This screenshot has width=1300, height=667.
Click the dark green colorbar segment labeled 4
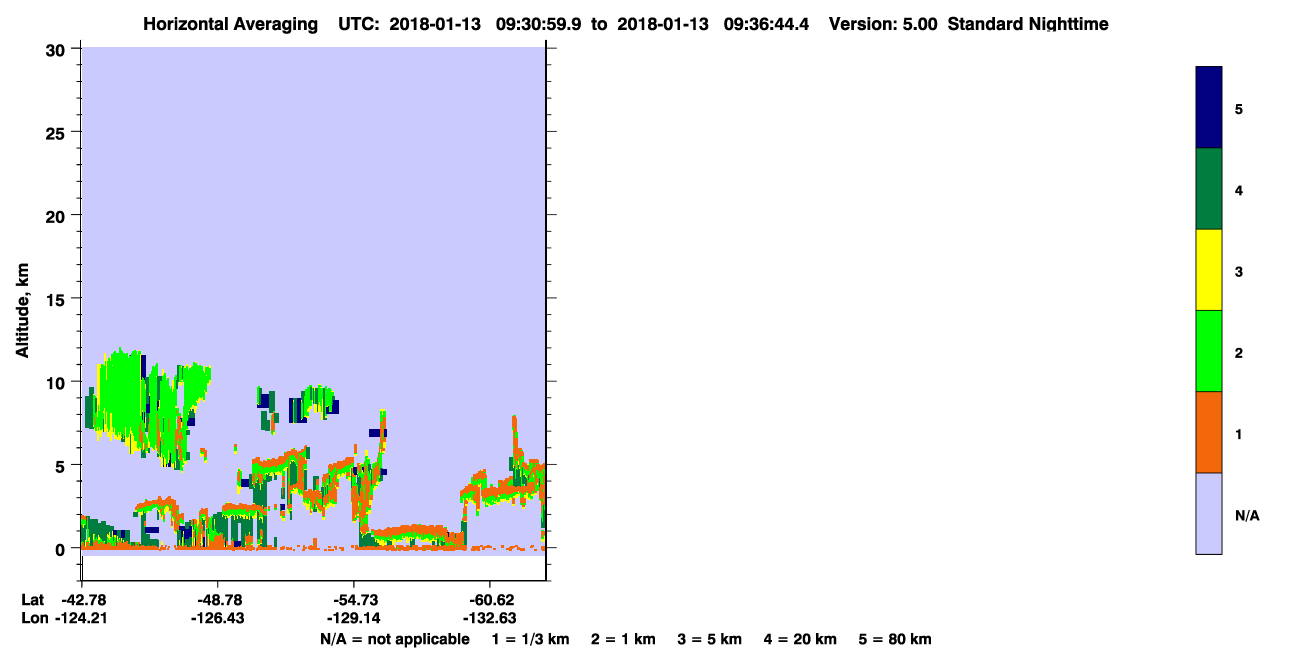click(x=1208, y=189)
